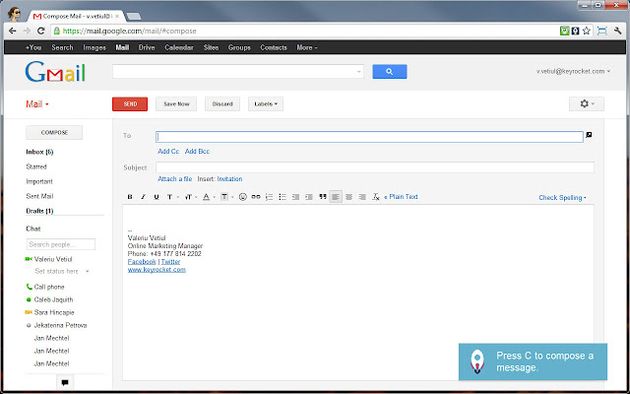The width and height of the screenshot is (630, 394).
Task: Toggle italic formatting
Action: pyautogui.click(x=143, y=197)
